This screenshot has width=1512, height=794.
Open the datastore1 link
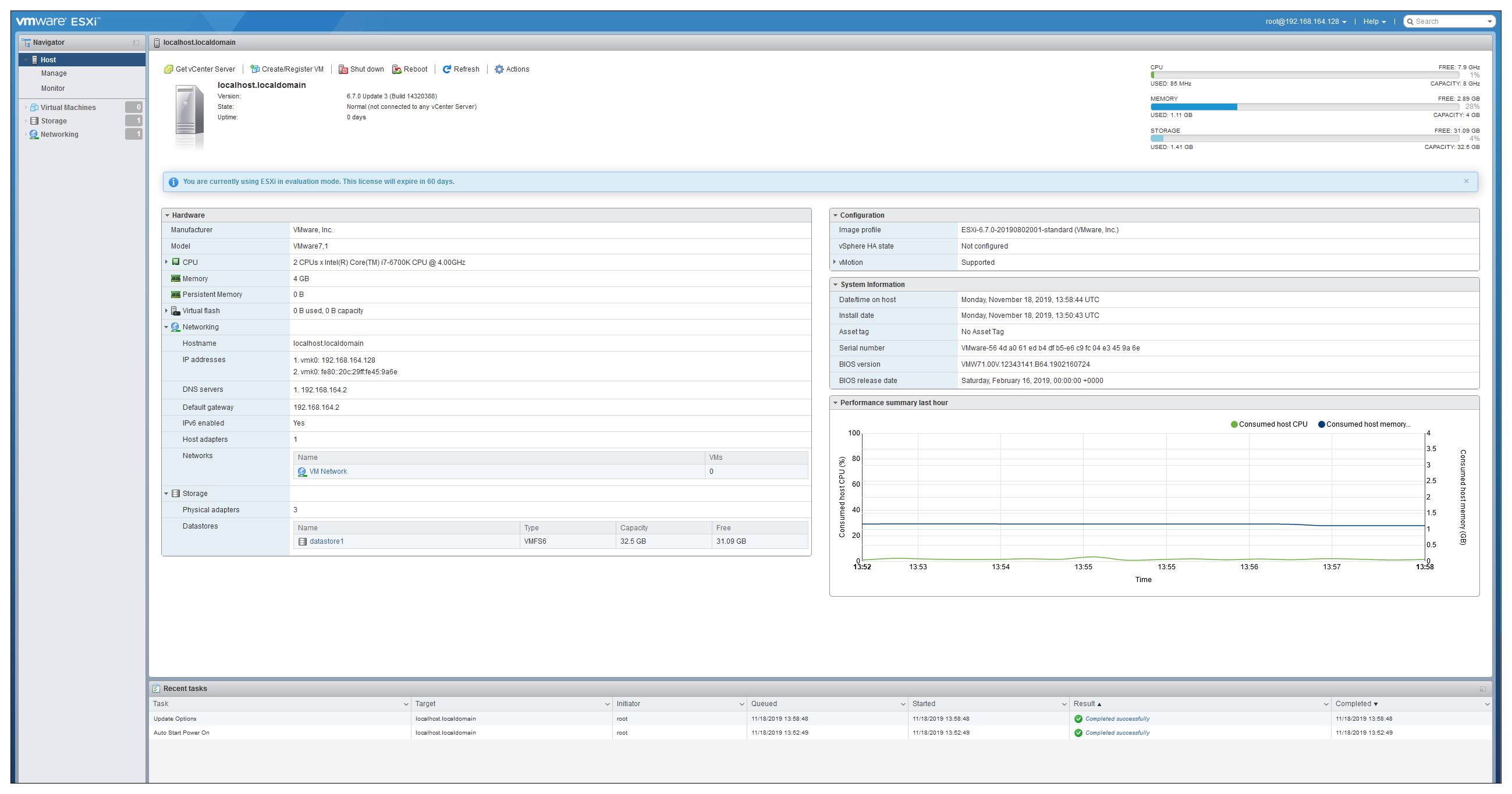[x=326, y=541]
